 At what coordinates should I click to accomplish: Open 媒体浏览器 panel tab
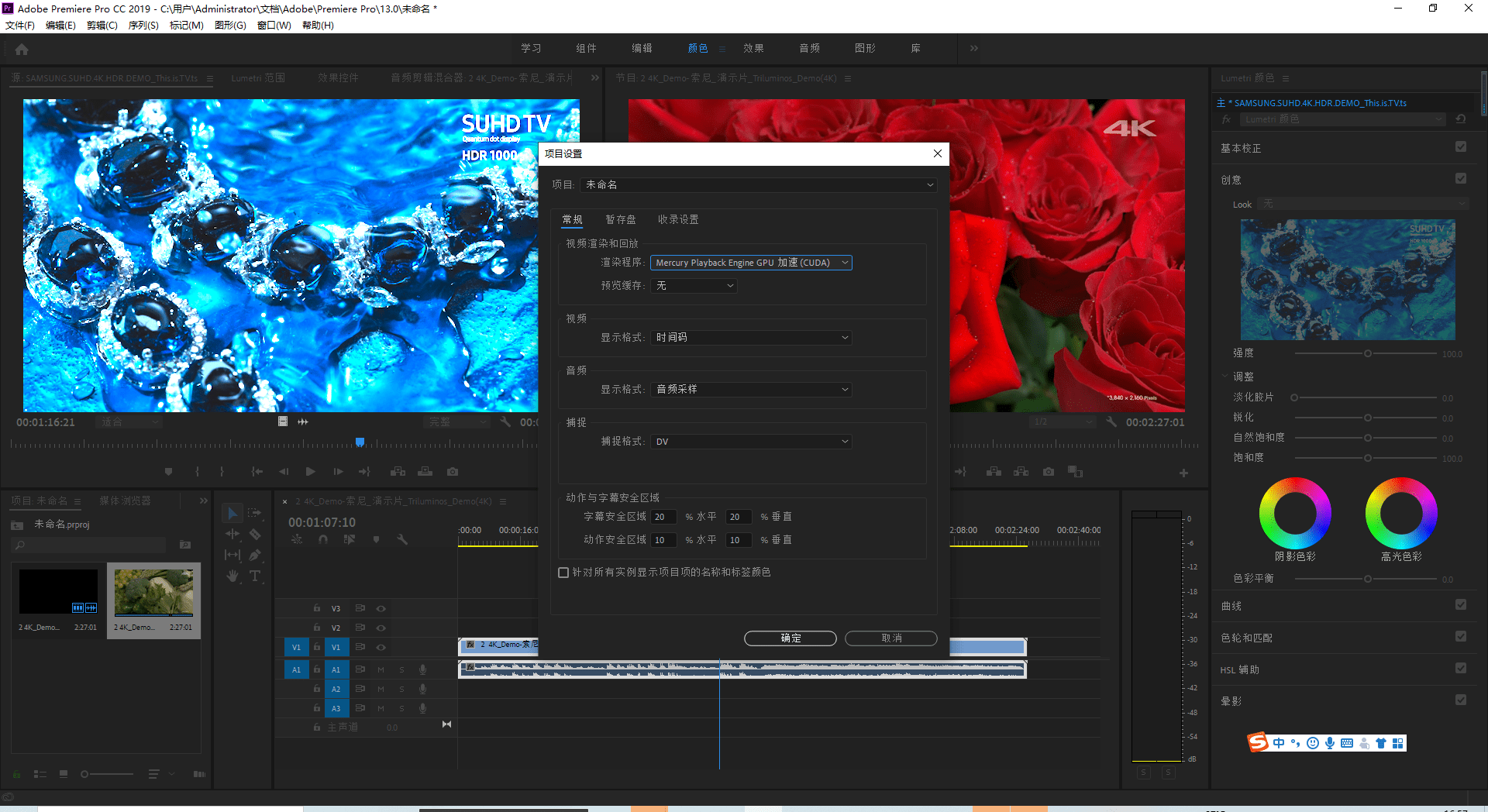pyautogui.click(x=125, y=501)
